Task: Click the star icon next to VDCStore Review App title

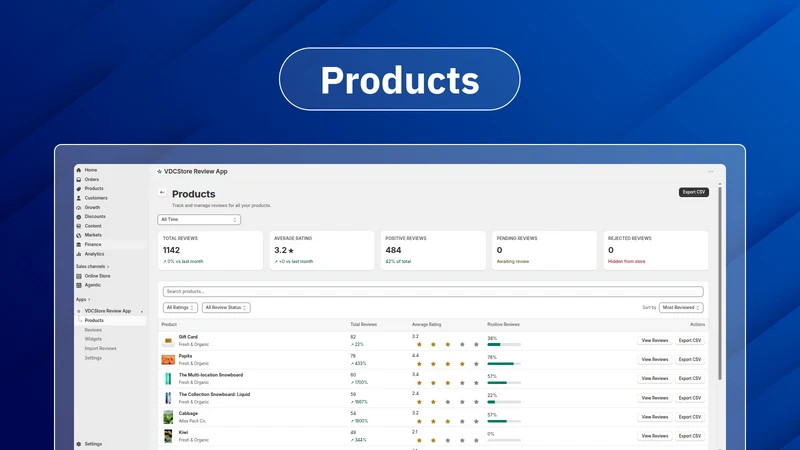Action: point(160,172)
